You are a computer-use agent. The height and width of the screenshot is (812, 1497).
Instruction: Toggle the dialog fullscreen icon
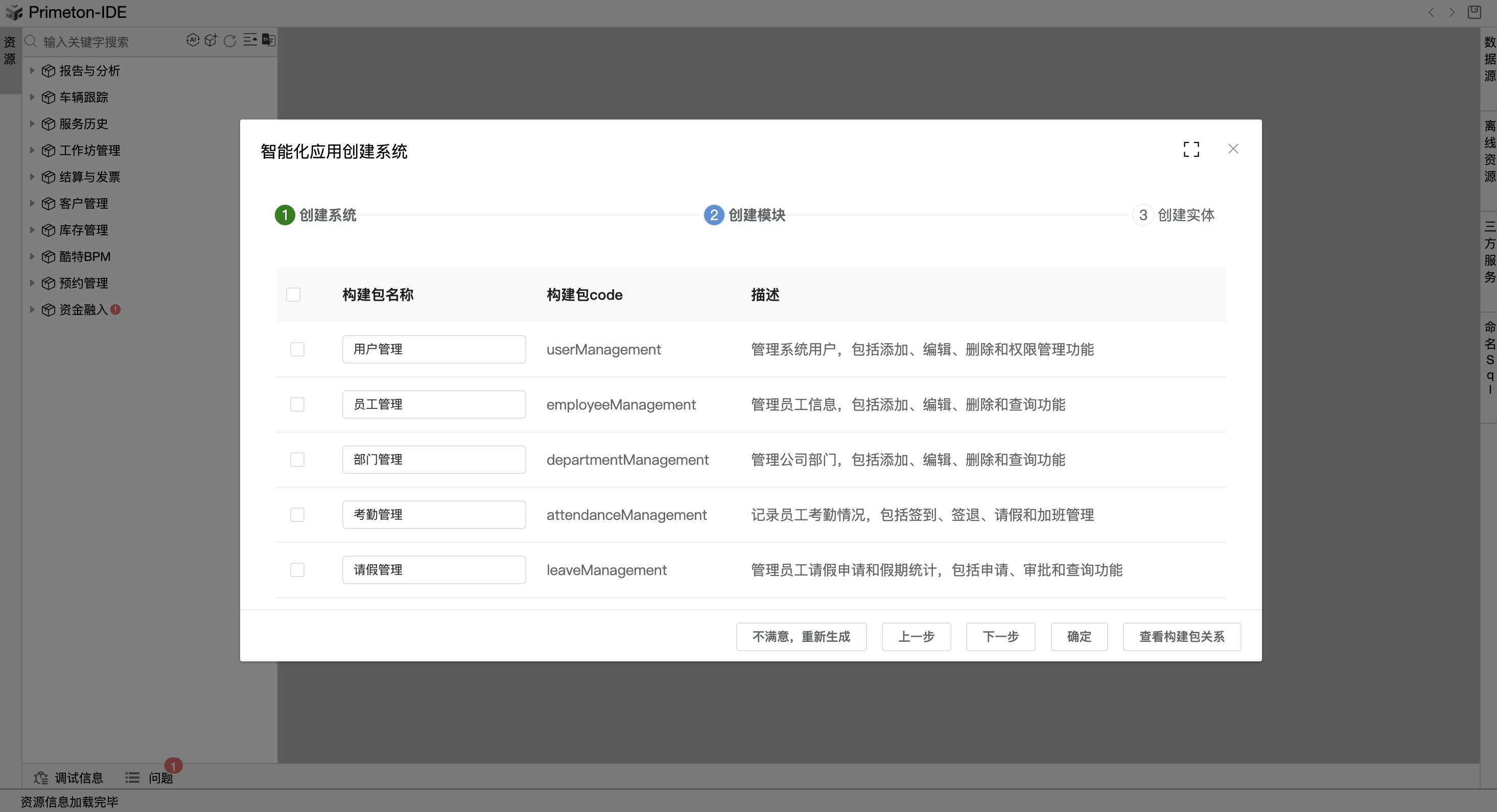click(1191, 149)
